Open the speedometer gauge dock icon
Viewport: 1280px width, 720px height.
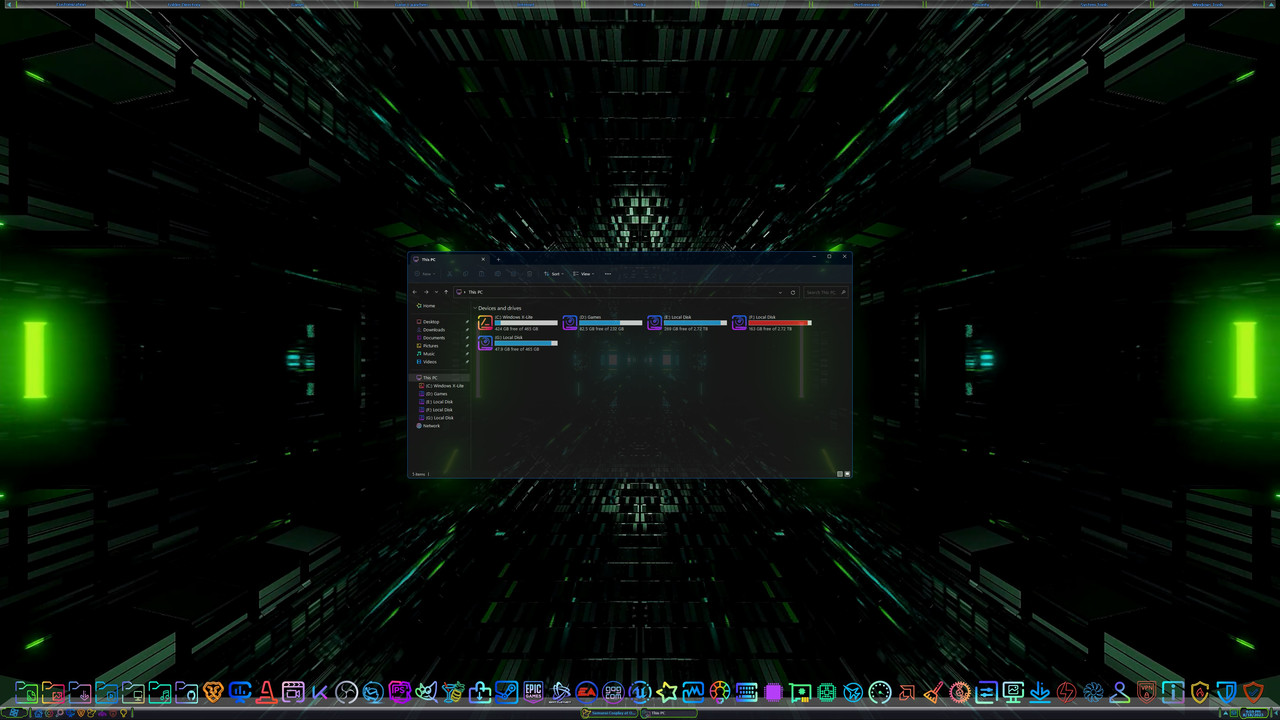880,691
